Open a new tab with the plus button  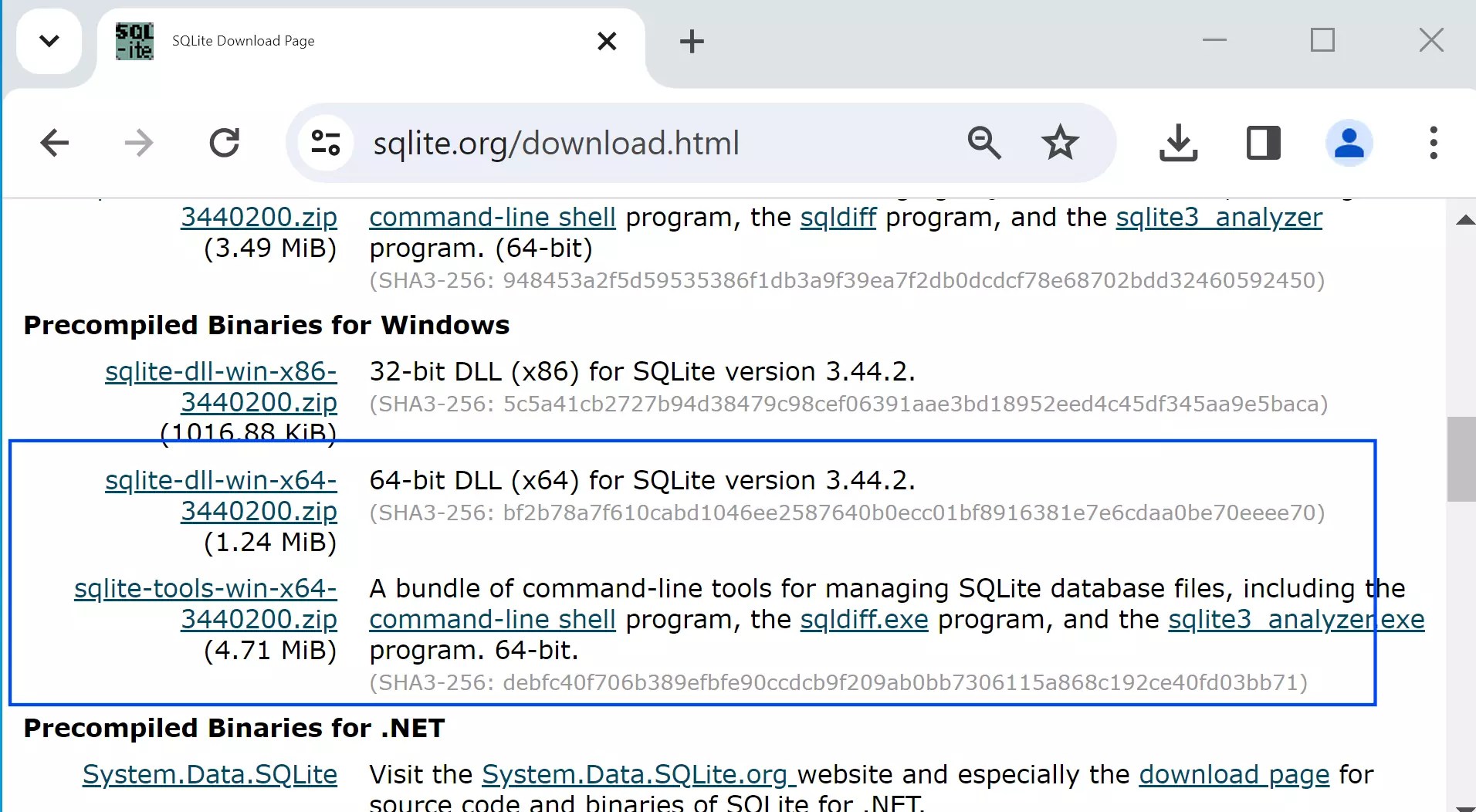[x=691, y=42]
